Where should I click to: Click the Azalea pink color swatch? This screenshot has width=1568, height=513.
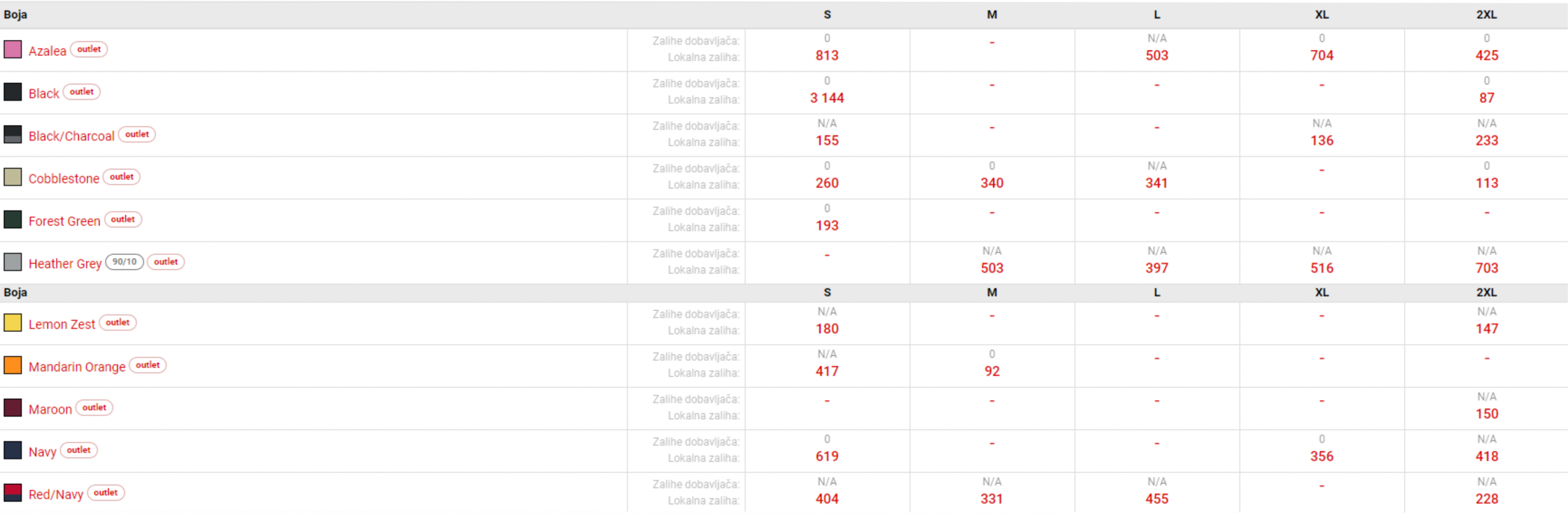click(x=13, y=49)
